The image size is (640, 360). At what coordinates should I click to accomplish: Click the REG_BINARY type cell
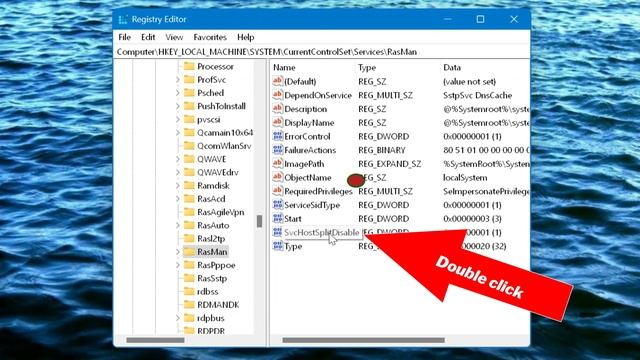[382, 150]
